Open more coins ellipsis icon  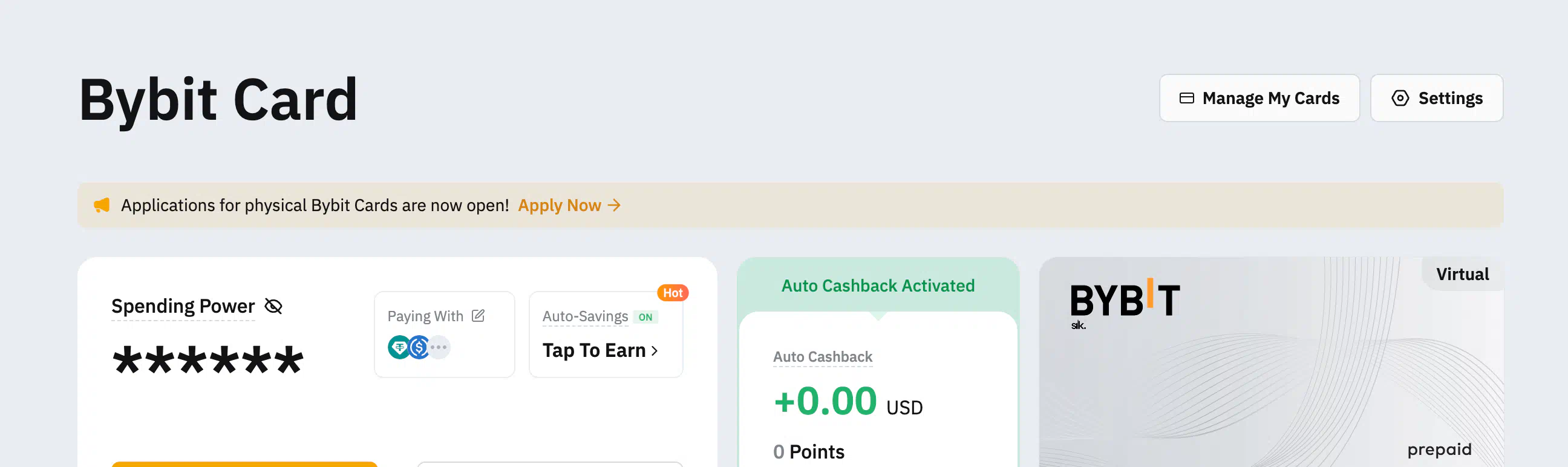pos(439,347)
